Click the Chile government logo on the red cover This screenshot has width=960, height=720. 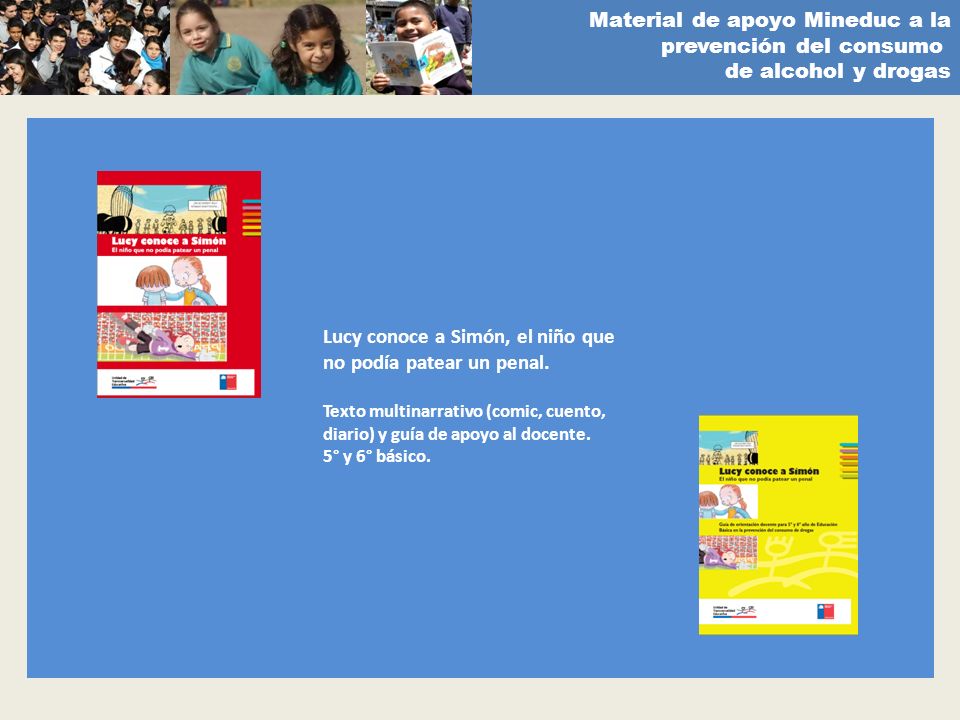(228, 382)
